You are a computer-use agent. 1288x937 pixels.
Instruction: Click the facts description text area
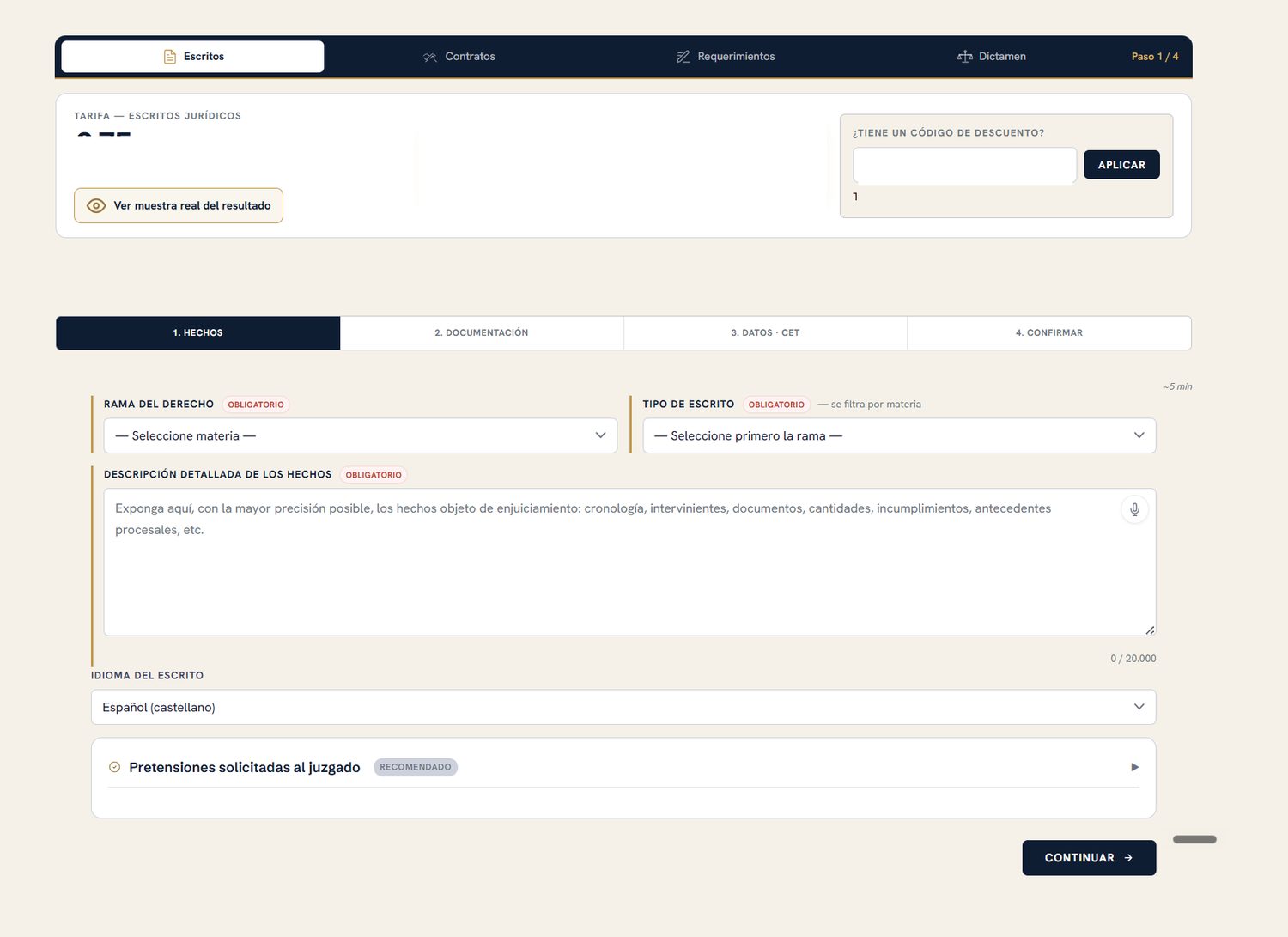pyautogui.click(x=629, y=563)
